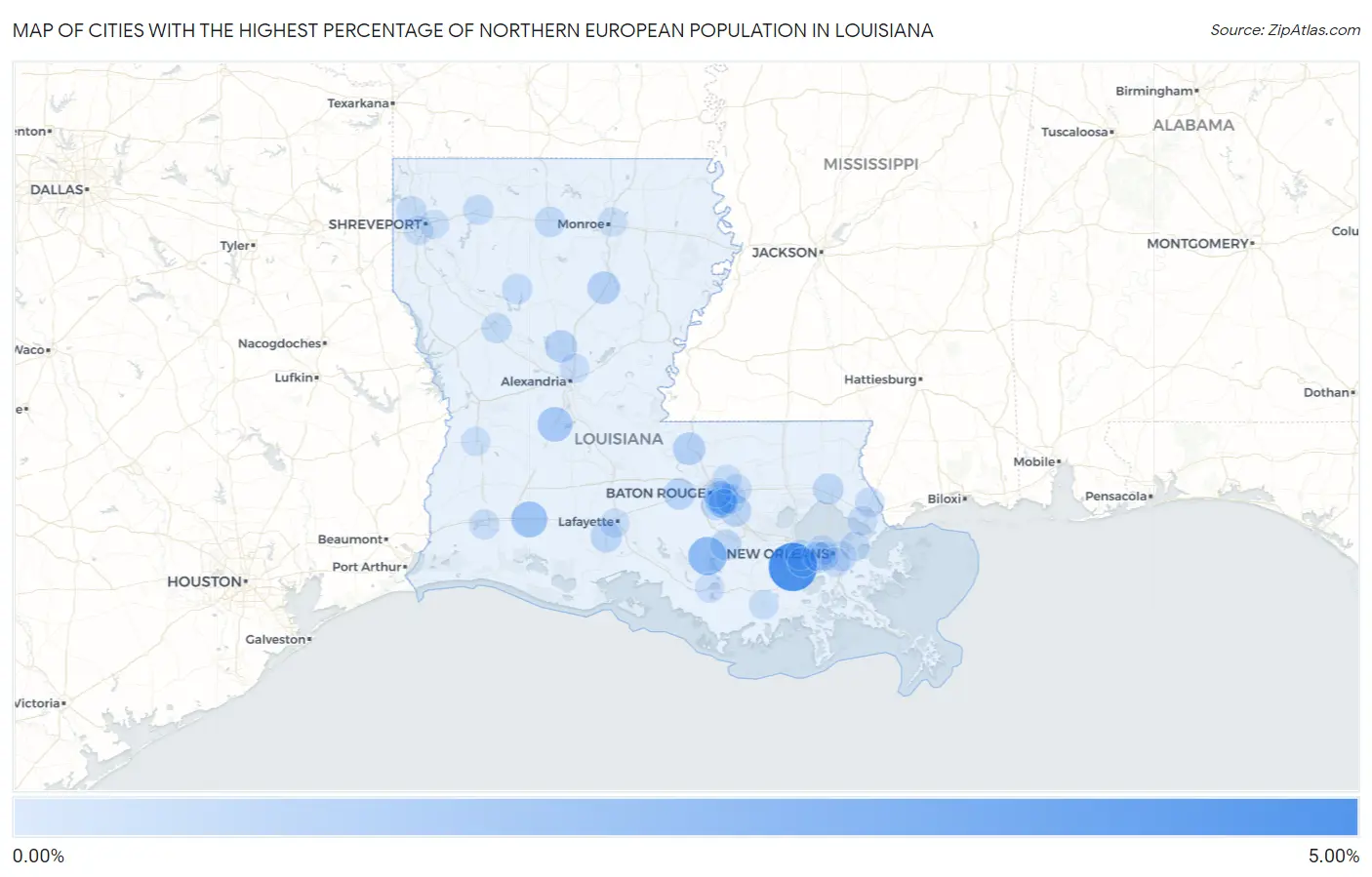1372x877 pixels.
Task: Click the Nacogdoches city label
Action: click(279, 343)
